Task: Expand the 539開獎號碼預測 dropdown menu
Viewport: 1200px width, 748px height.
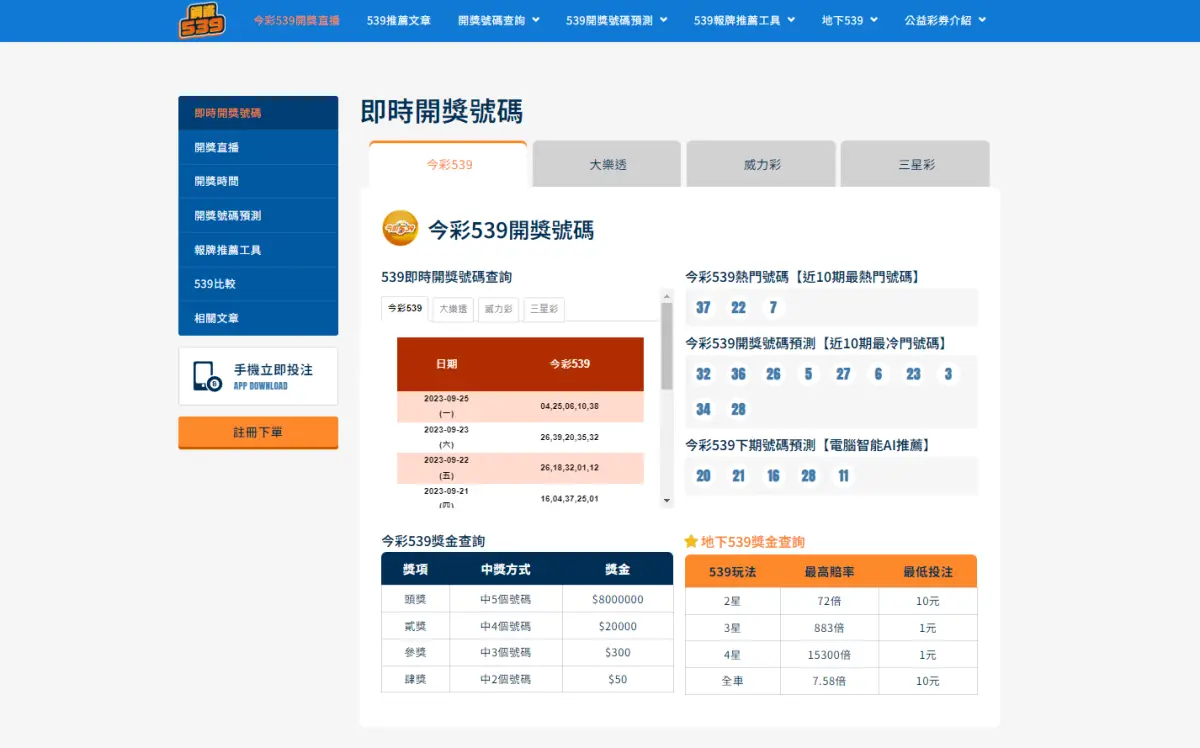Action: coord(616,20)
